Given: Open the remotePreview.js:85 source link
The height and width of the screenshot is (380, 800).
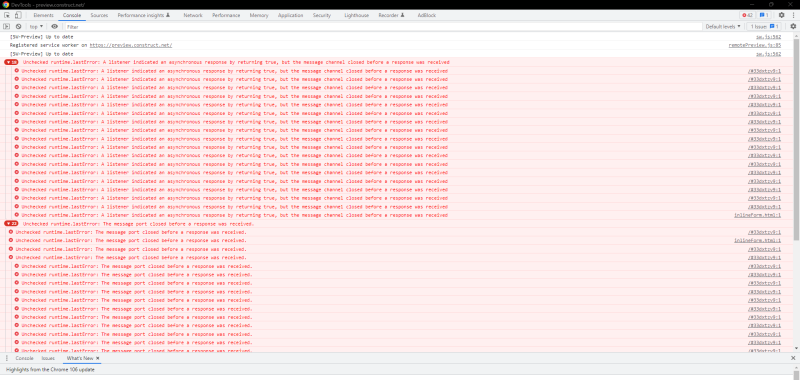Looking at the screenshot, I should [x=755, y=45].
